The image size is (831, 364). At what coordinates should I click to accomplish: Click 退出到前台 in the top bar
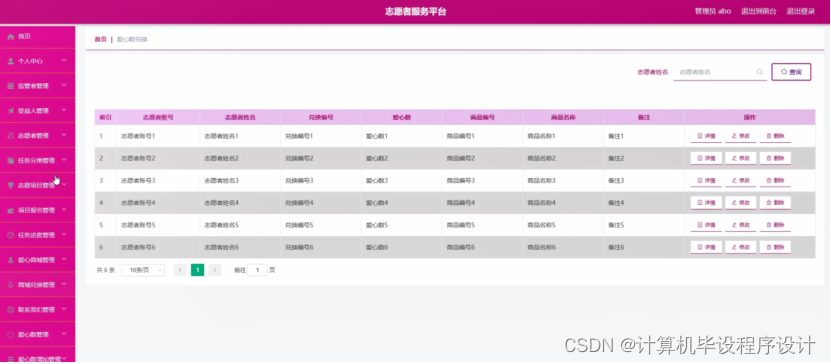tap(759, 11)
